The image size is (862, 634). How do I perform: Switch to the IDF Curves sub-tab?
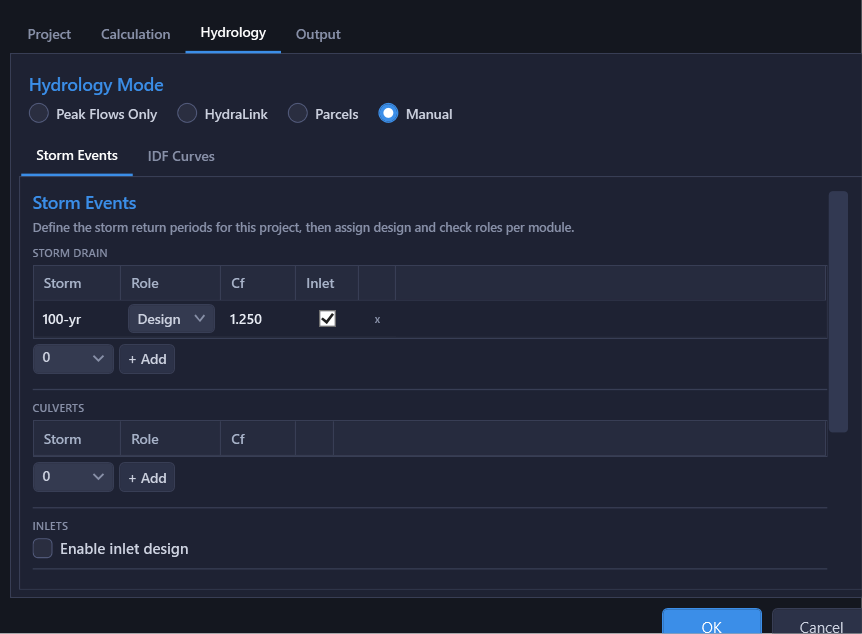(x=181, y=156)
